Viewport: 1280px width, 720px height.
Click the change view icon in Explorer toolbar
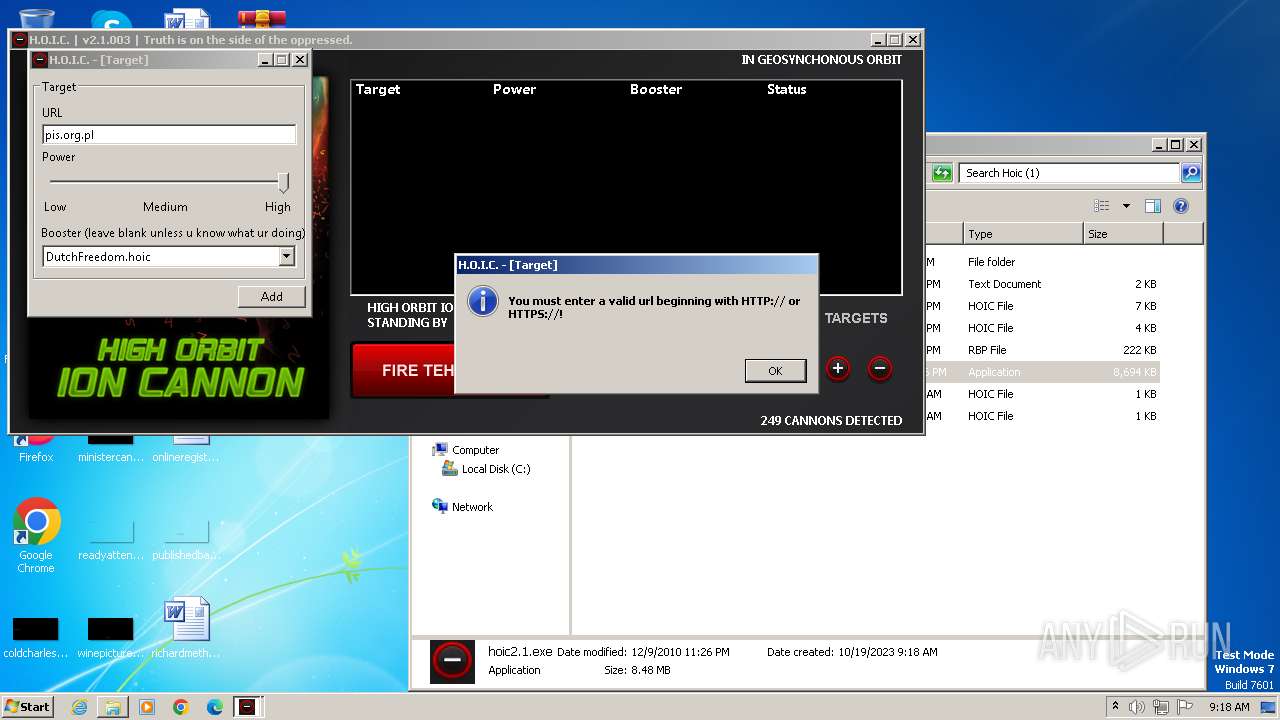point(1102,206)
